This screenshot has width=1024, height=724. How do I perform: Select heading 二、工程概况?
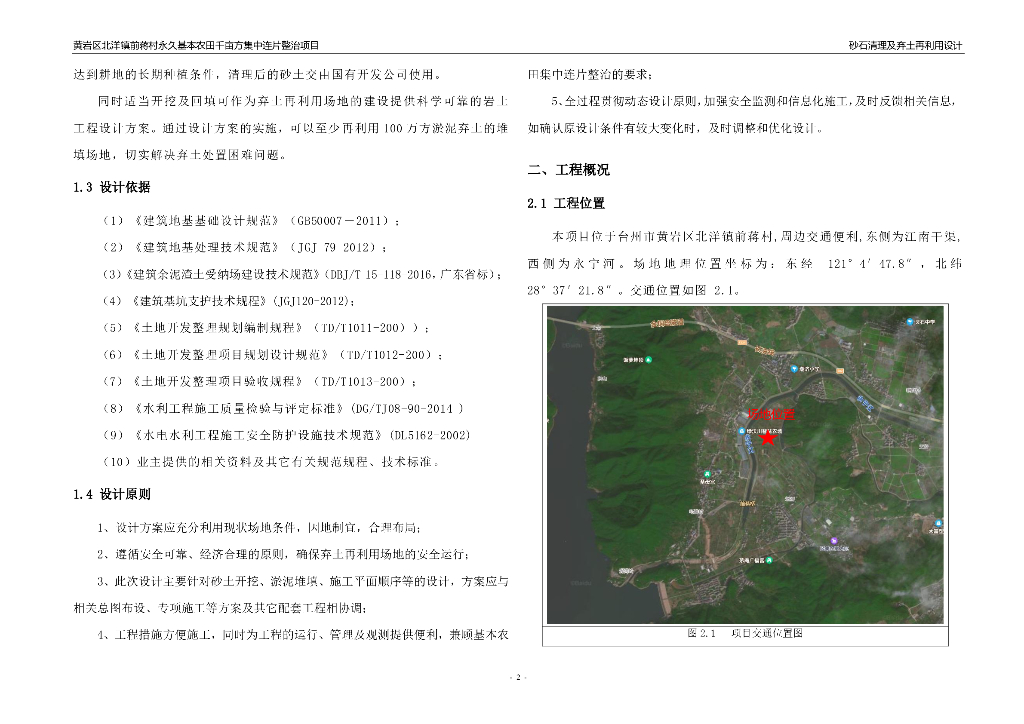click(x=572, y=168)
